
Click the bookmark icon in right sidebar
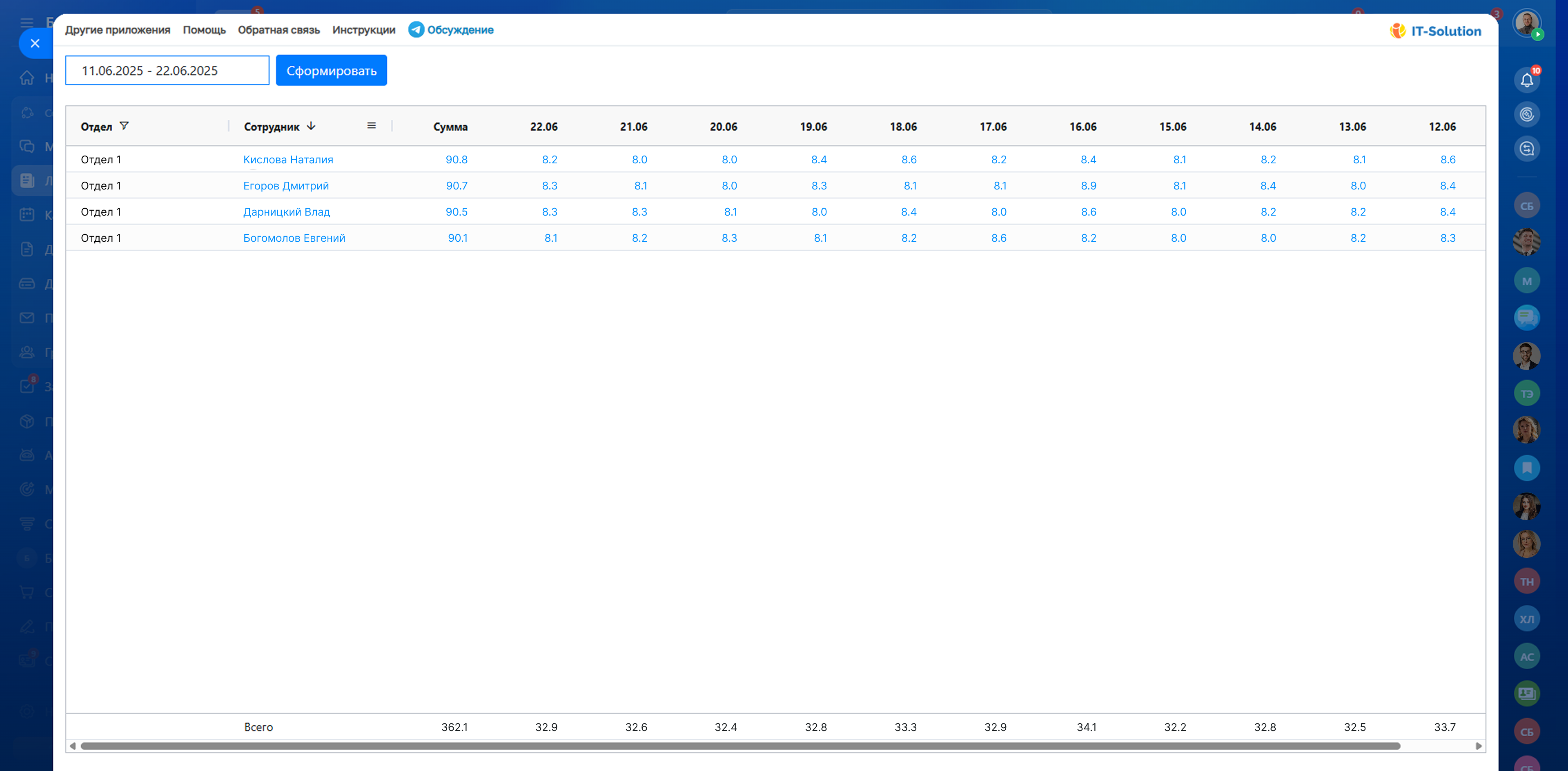(x=1526, y=468)
